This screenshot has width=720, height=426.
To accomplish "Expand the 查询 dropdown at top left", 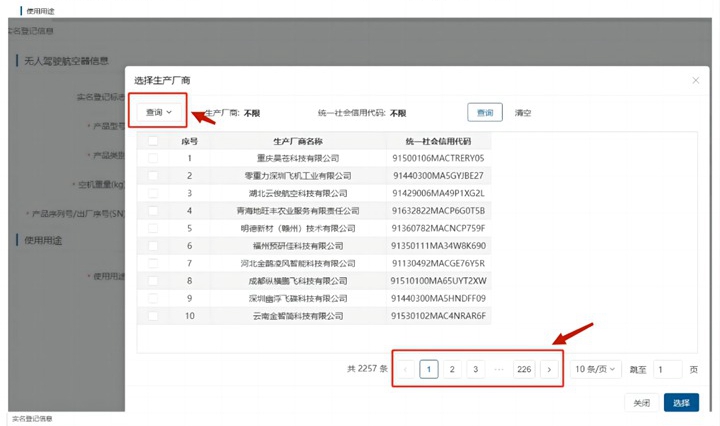I will (159, 112).
